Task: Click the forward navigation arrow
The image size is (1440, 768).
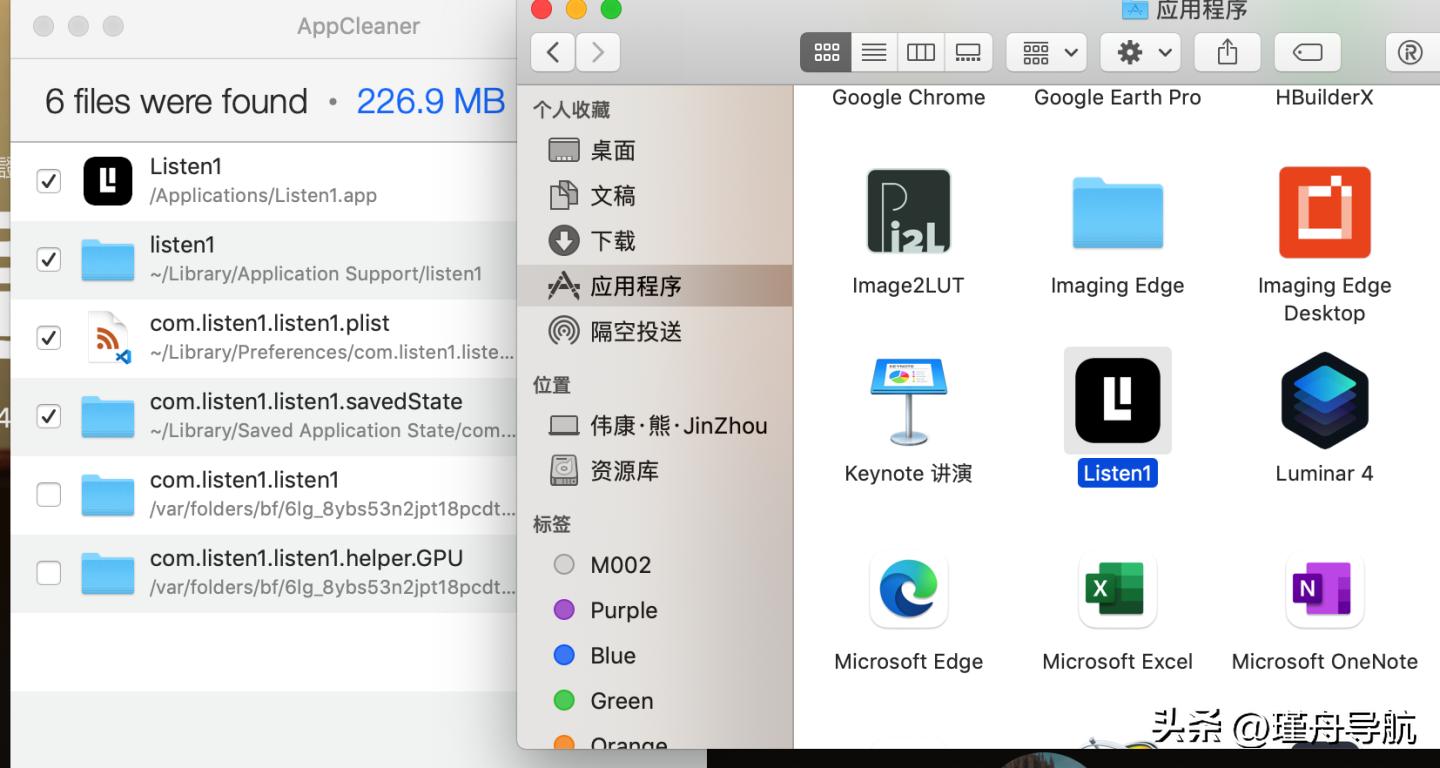Action: pos(597,52)
